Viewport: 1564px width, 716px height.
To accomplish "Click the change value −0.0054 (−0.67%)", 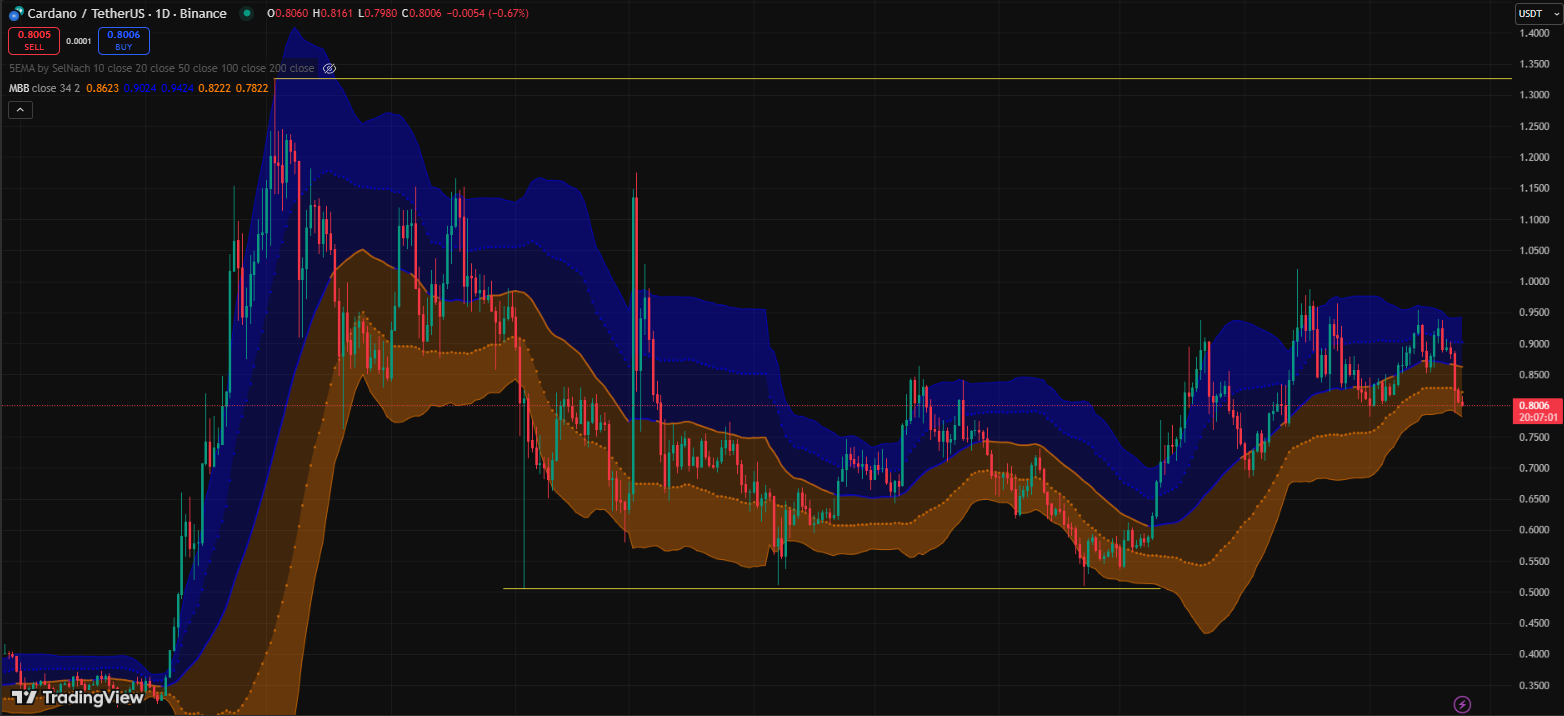I will [x=487, y=13].
